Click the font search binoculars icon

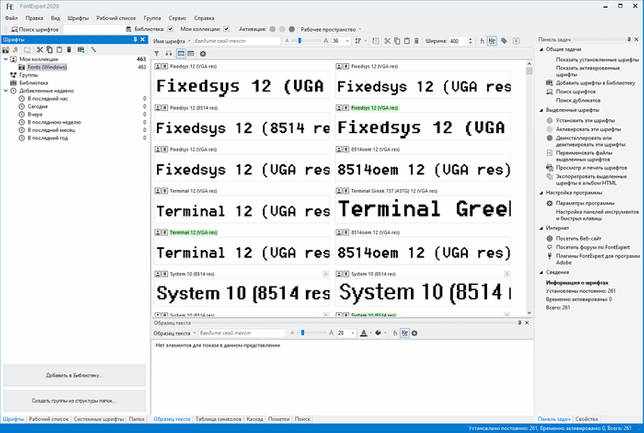[x=15, y=30]
